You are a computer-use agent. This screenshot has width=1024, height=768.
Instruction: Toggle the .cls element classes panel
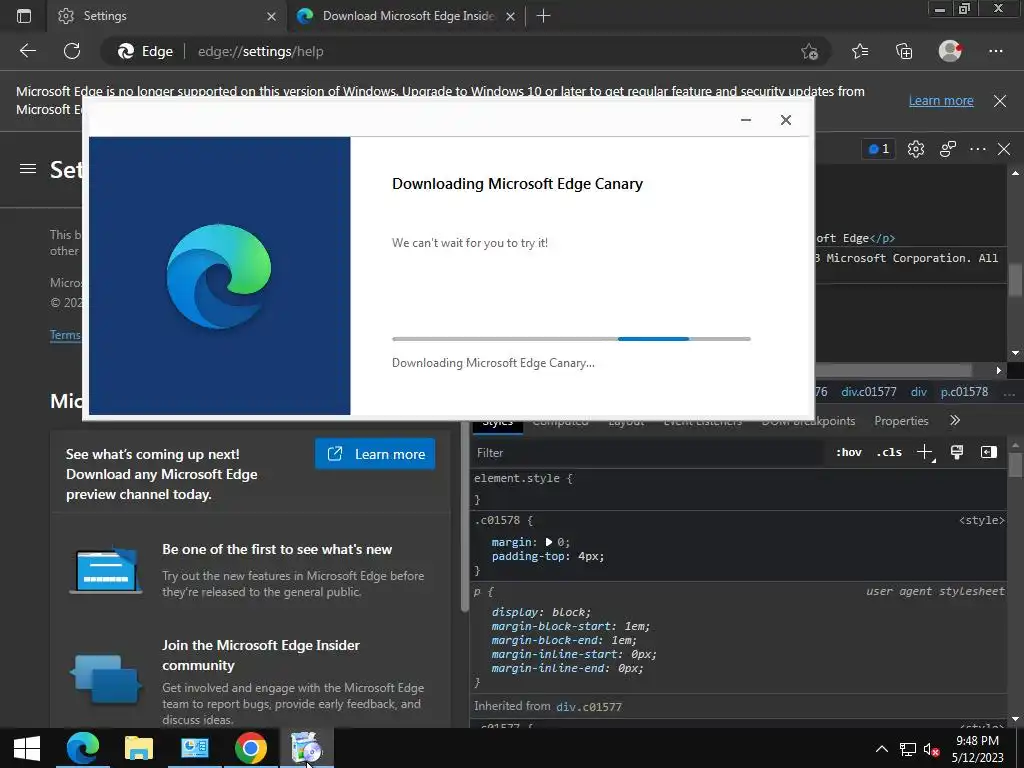(889, 453)
